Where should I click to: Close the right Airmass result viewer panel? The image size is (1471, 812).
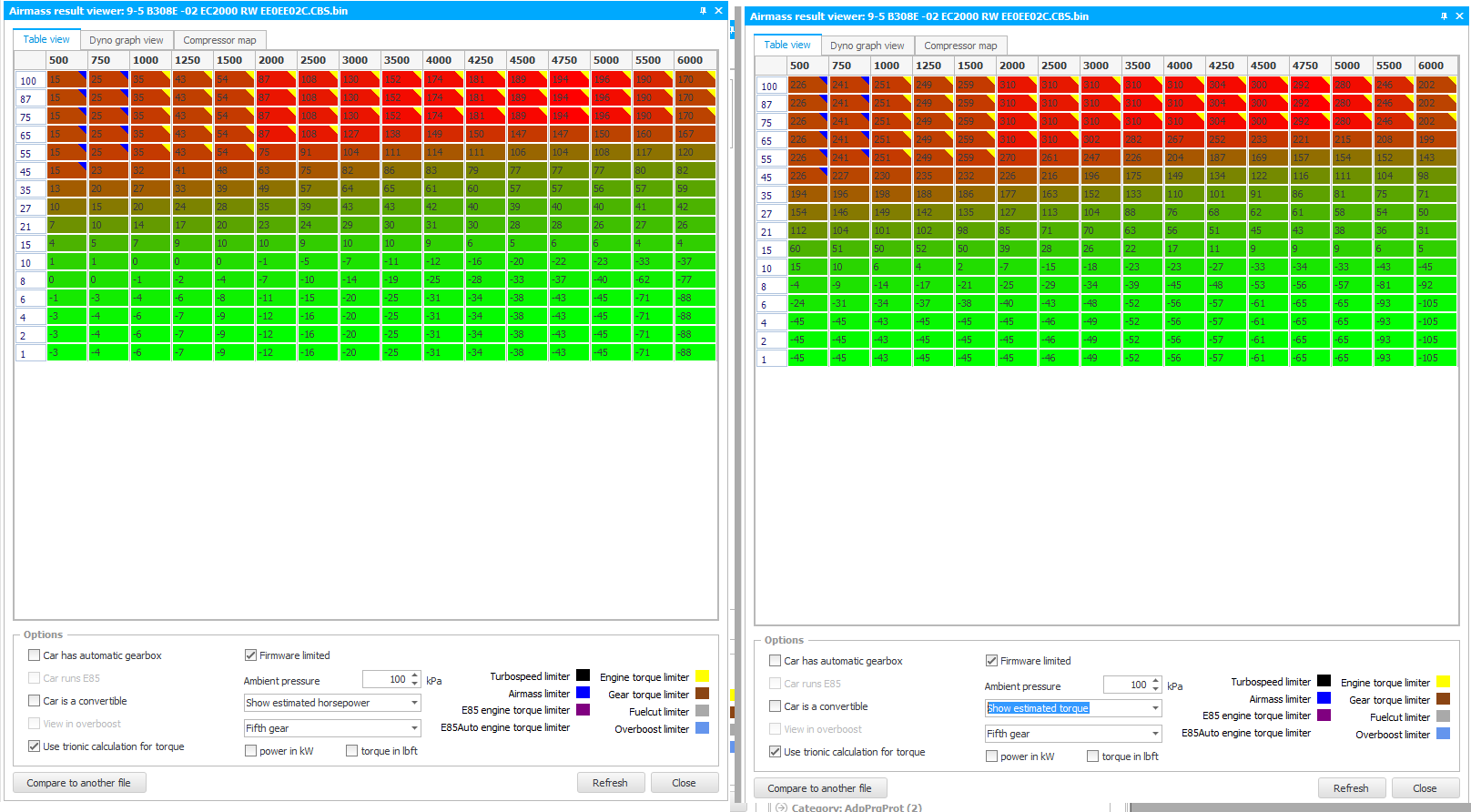[x=1459, y=16]
